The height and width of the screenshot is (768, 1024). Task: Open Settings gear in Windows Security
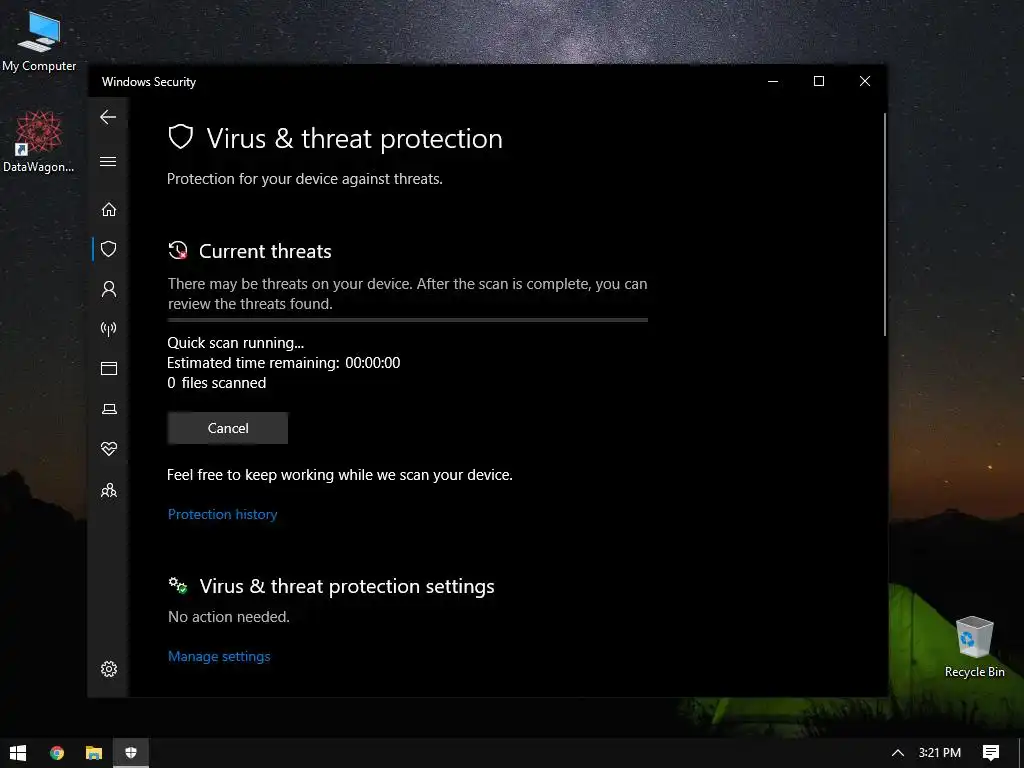pyautogui.click(x=109, y=669)
